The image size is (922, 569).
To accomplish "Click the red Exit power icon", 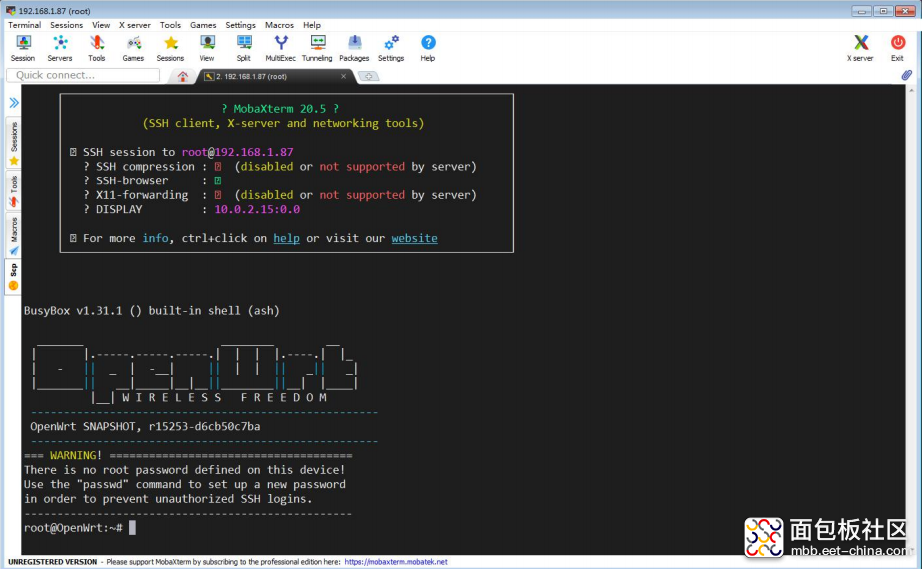I will (x=897, y=48).
